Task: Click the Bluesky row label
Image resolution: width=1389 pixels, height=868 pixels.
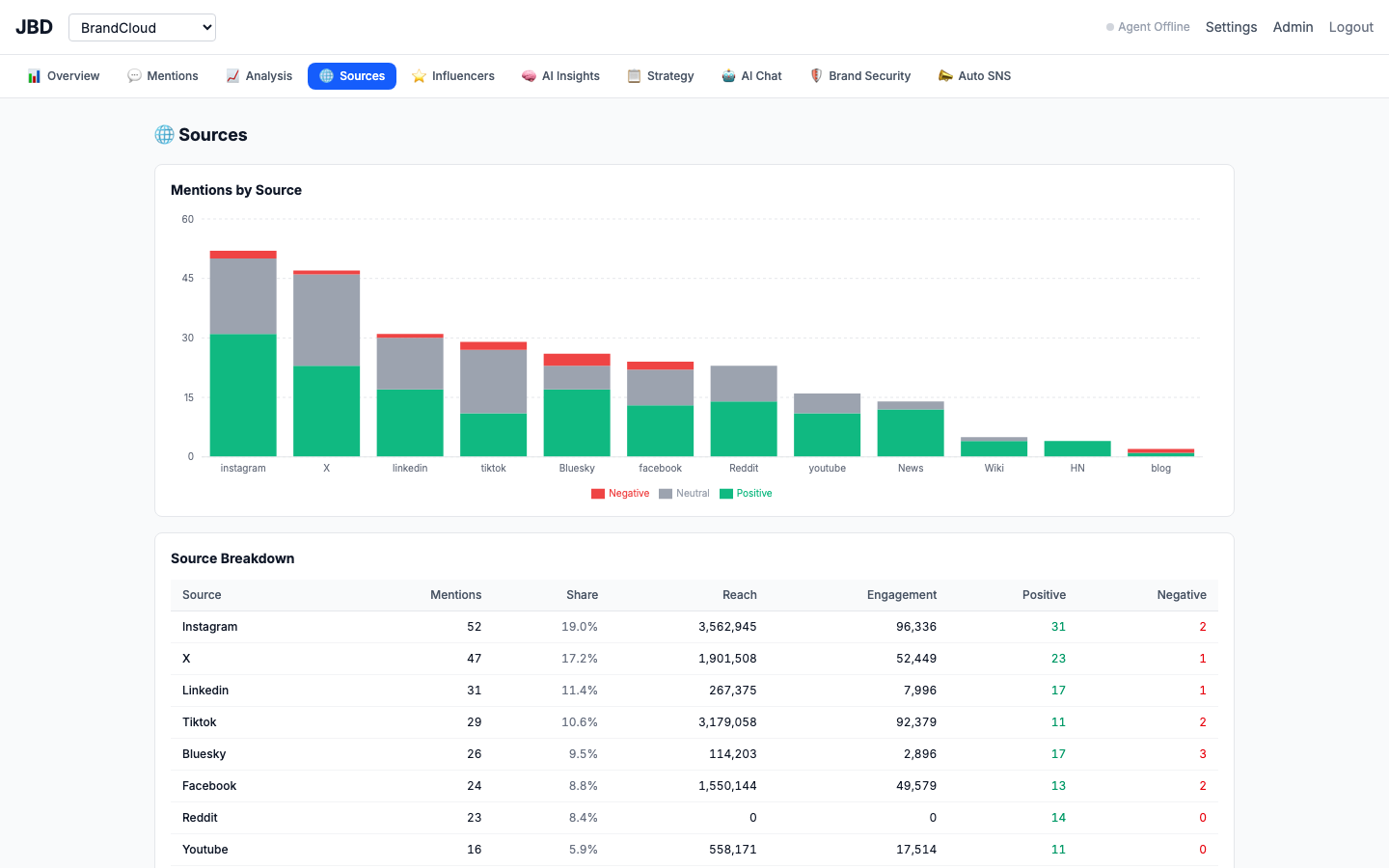Action: (204, 754)
